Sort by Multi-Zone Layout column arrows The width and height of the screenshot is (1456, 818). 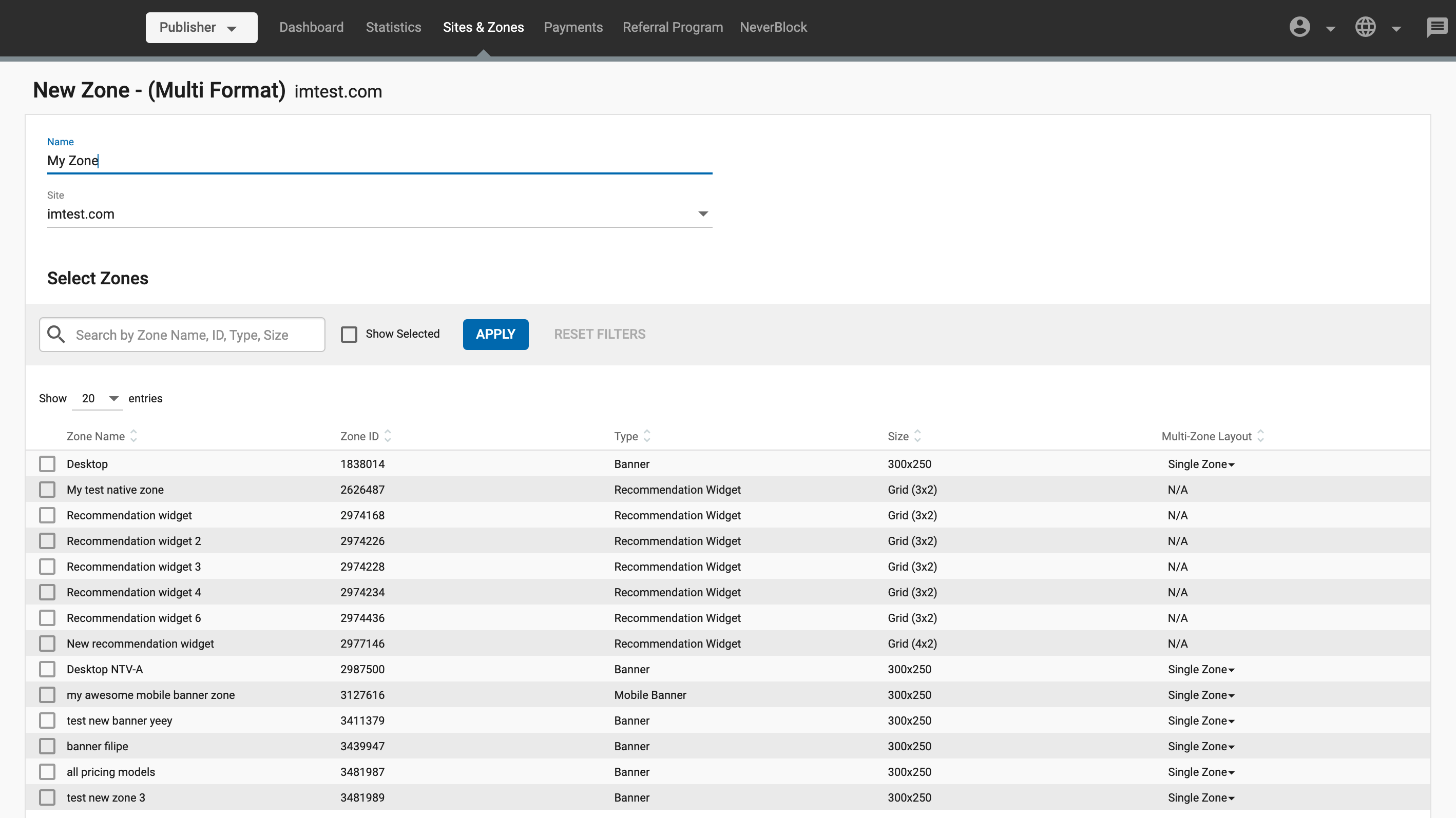point(1260,436)
